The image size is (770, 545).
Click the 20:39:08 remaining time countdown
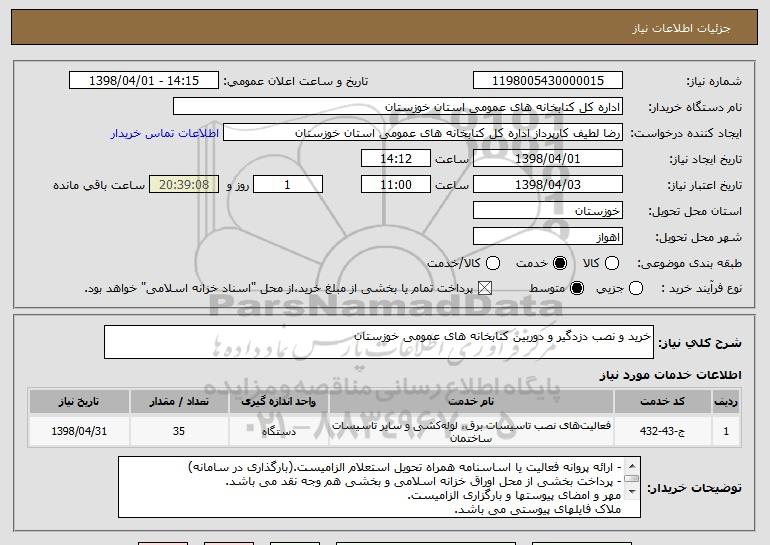[x=184, y=185]
